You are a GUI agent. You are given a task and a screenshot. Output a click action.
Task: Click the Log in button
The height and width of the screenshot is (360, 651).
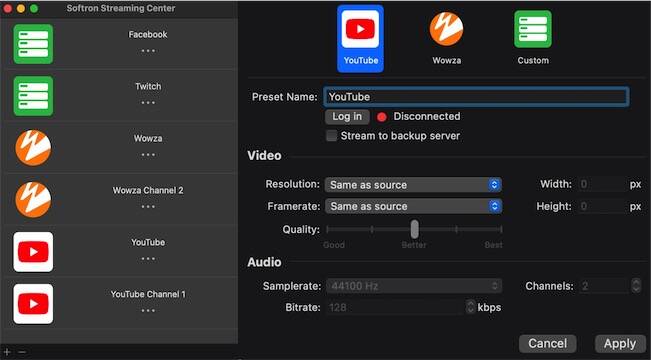click(x=347, y=117)
